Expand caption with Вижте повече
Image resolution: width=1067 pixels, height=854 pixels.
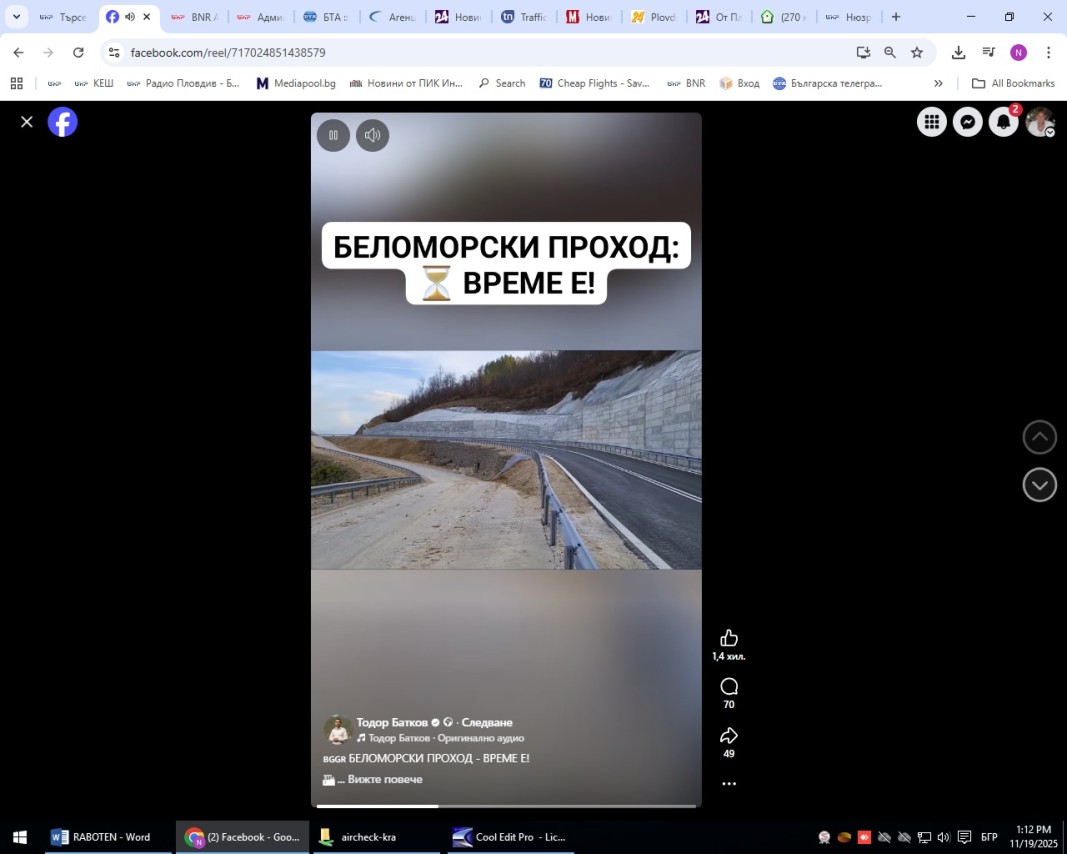tap(385, 779)
